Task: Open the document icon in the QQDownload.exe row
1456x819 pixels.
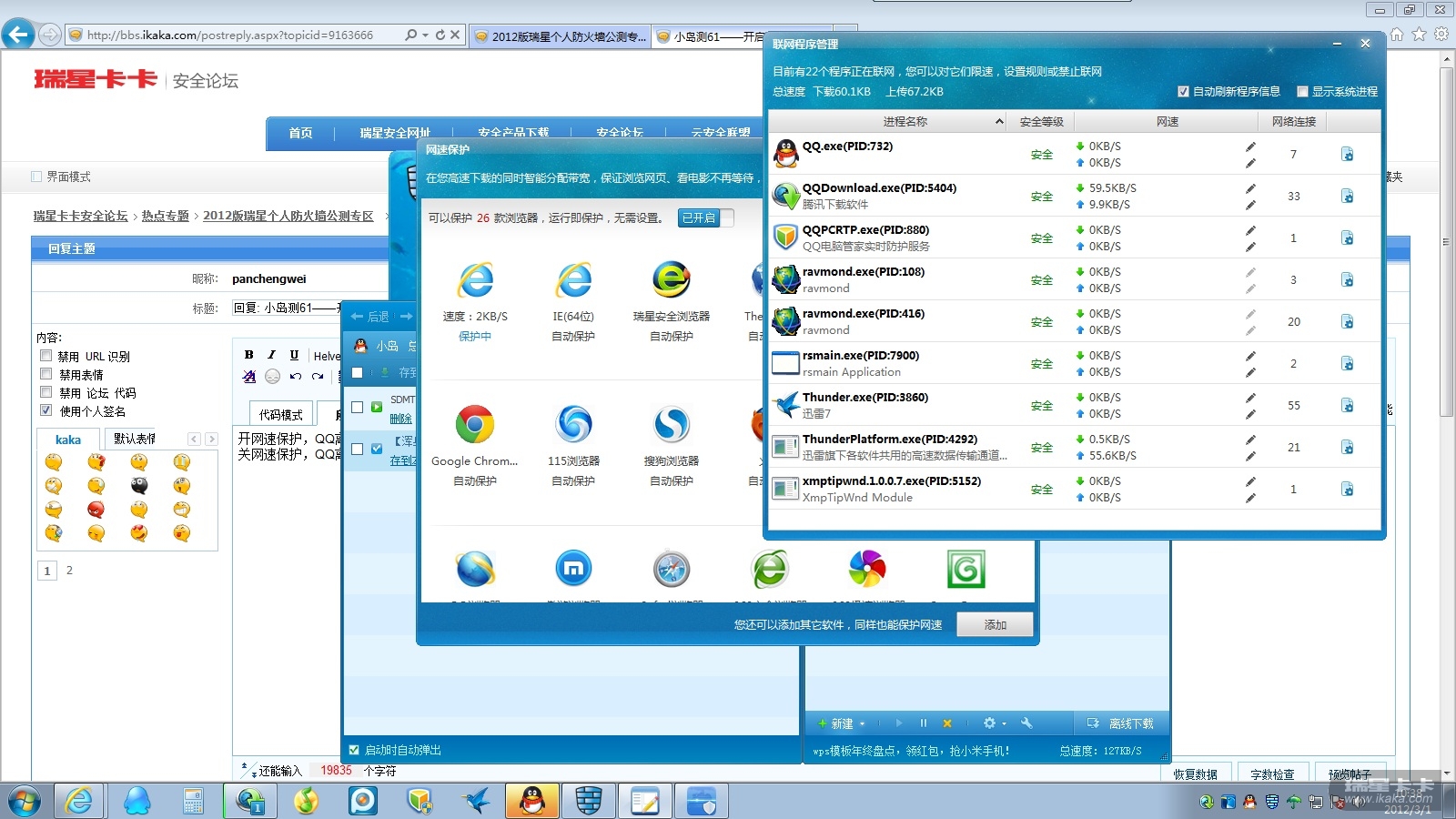Action: click(1347, 197)
